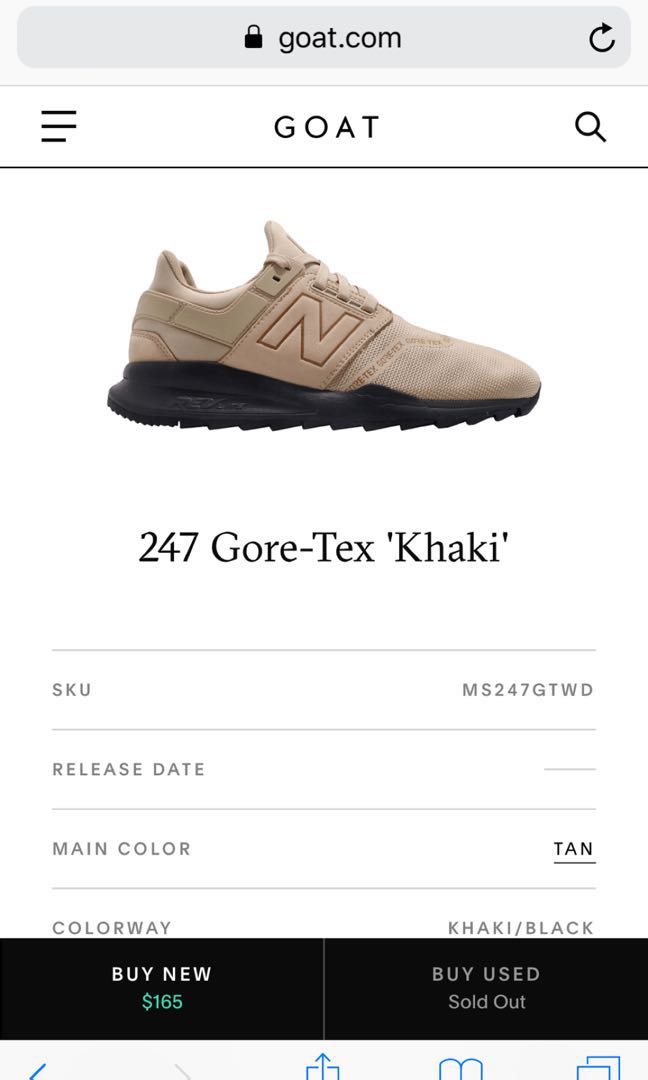Image resolution: width=648 pixels, height=1080 pixels.
Task: Open search using the magnifier icon
Action: [x=590, y=127]
